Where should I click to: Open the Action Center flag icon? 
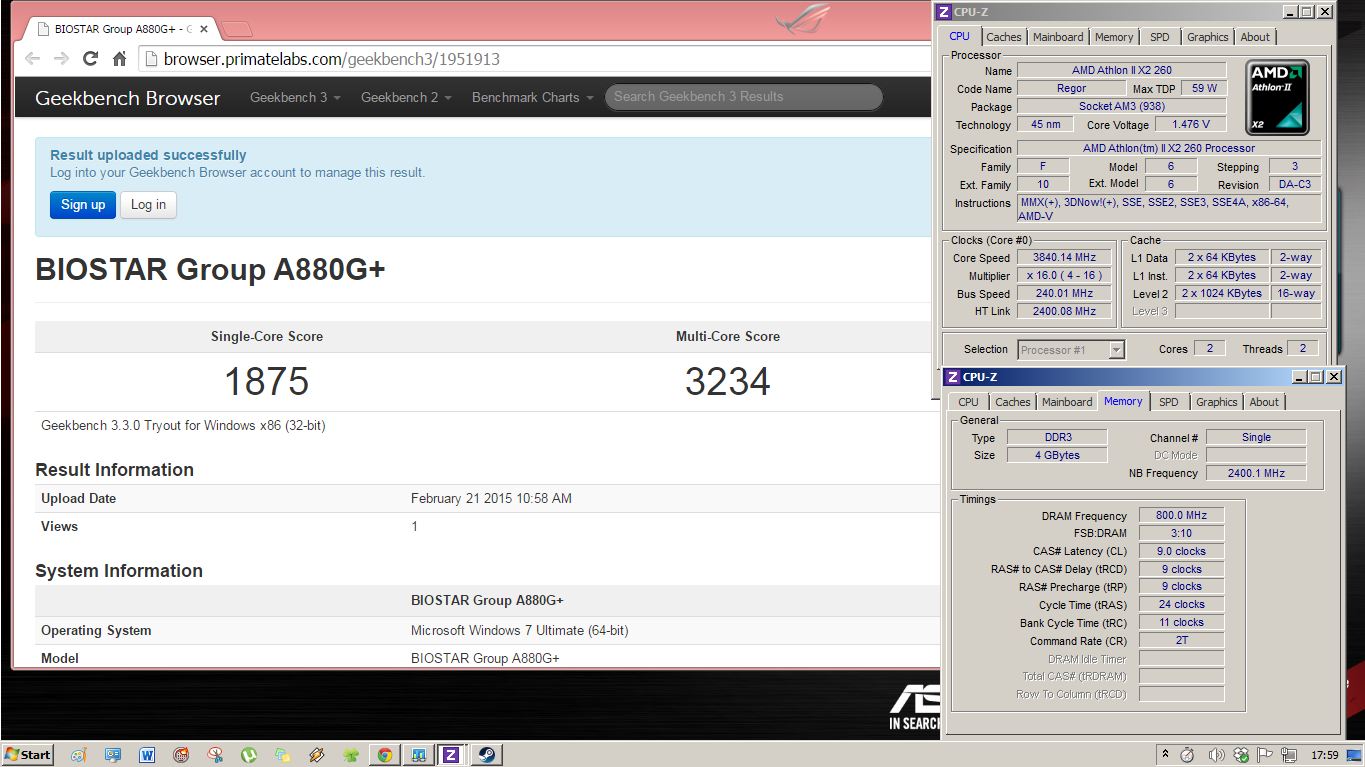[1264, 755]
